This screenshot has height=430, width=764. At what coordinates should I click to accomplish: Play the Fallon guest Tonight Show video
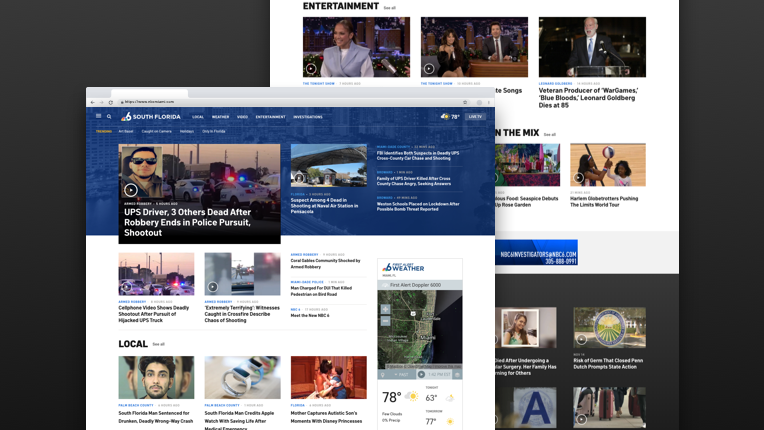point(429,69)
